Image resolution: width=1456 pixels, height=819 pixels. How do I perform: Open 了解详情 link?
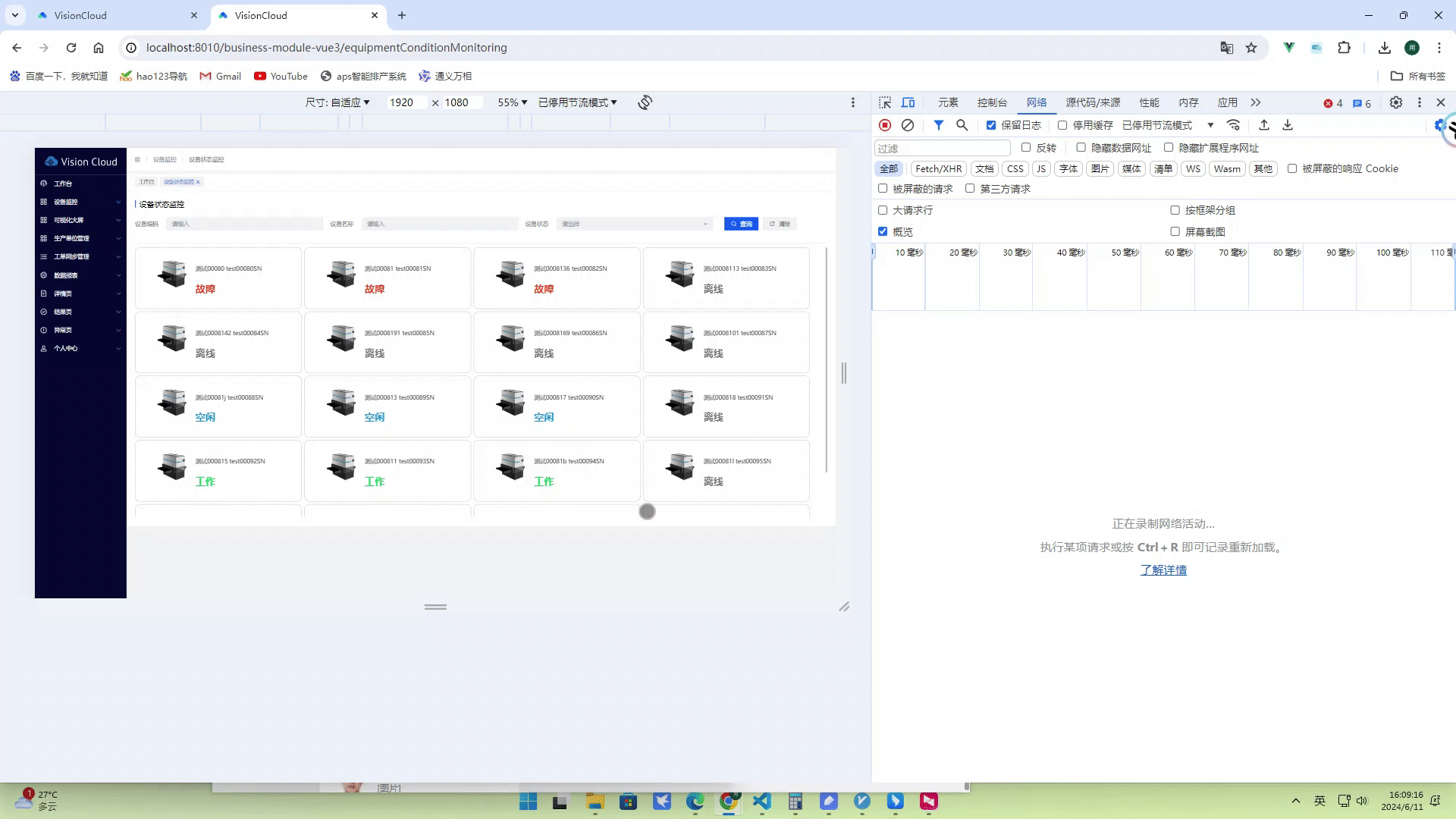(x=1163, y=570)
